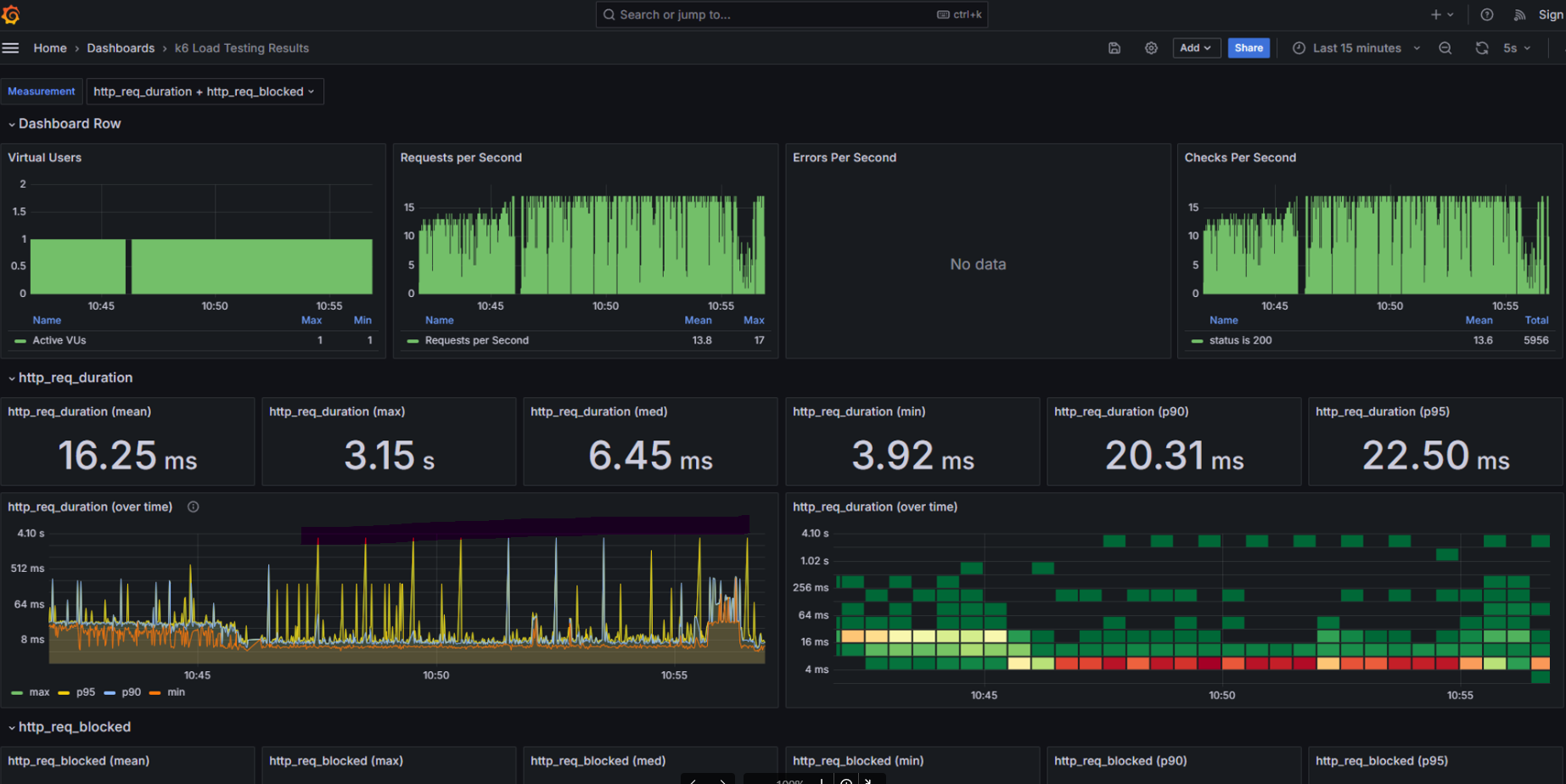Click http_req_duration (max) panel title
Image resolution: width=1566 pixels, height=784 pixels.
pyautogui.click(x=337, y=412)
